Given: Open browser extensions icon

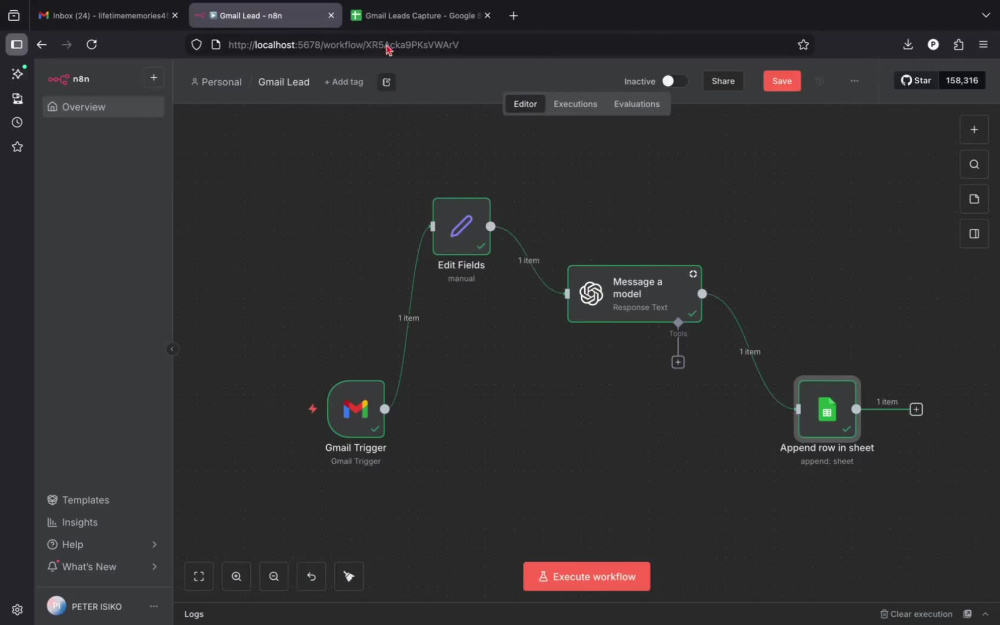Looking at the screenshot, I should click(958, 45).
